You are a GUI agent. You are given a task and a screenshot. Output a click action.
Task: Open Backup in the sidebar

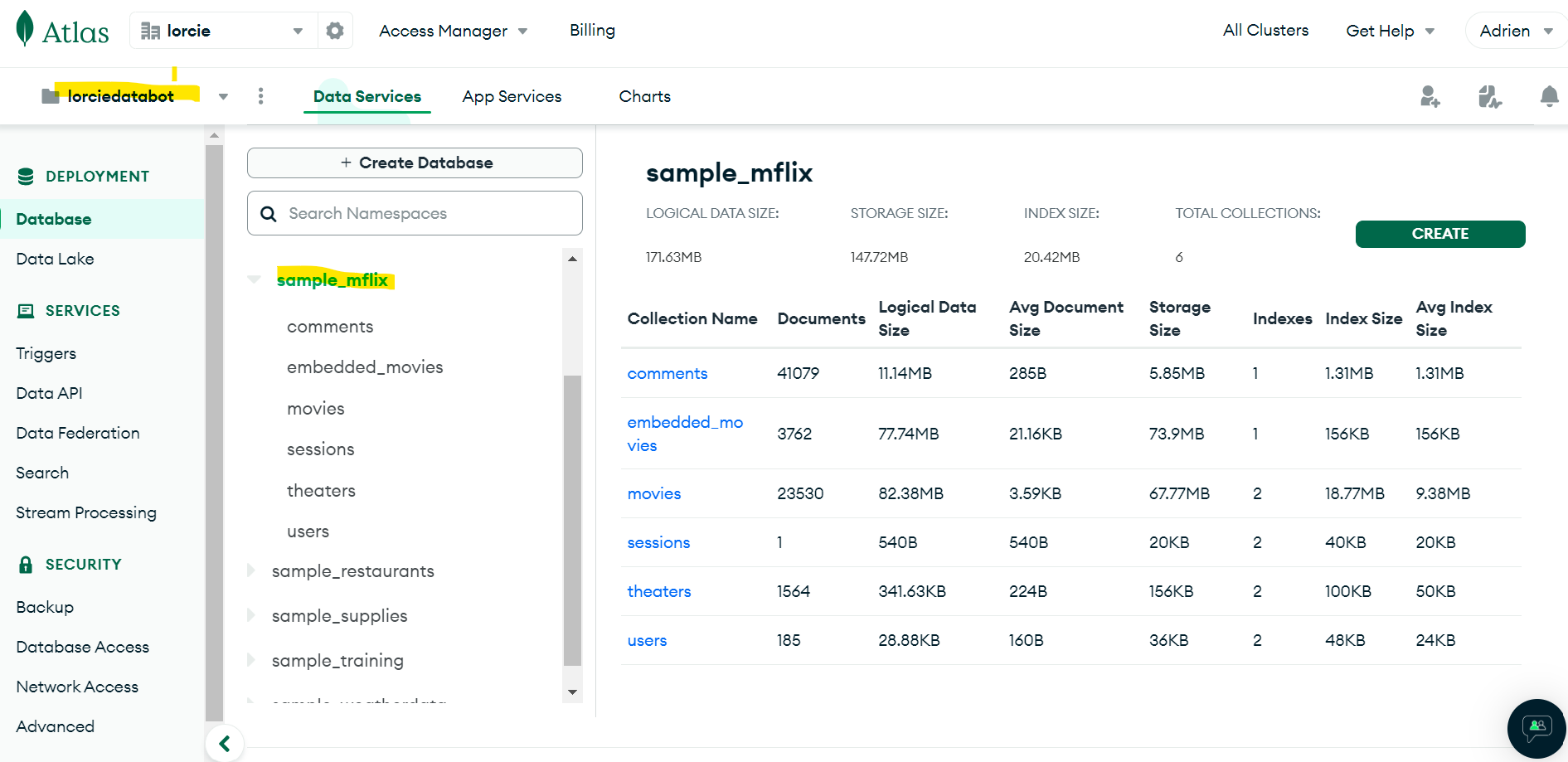tap(45, 607)
